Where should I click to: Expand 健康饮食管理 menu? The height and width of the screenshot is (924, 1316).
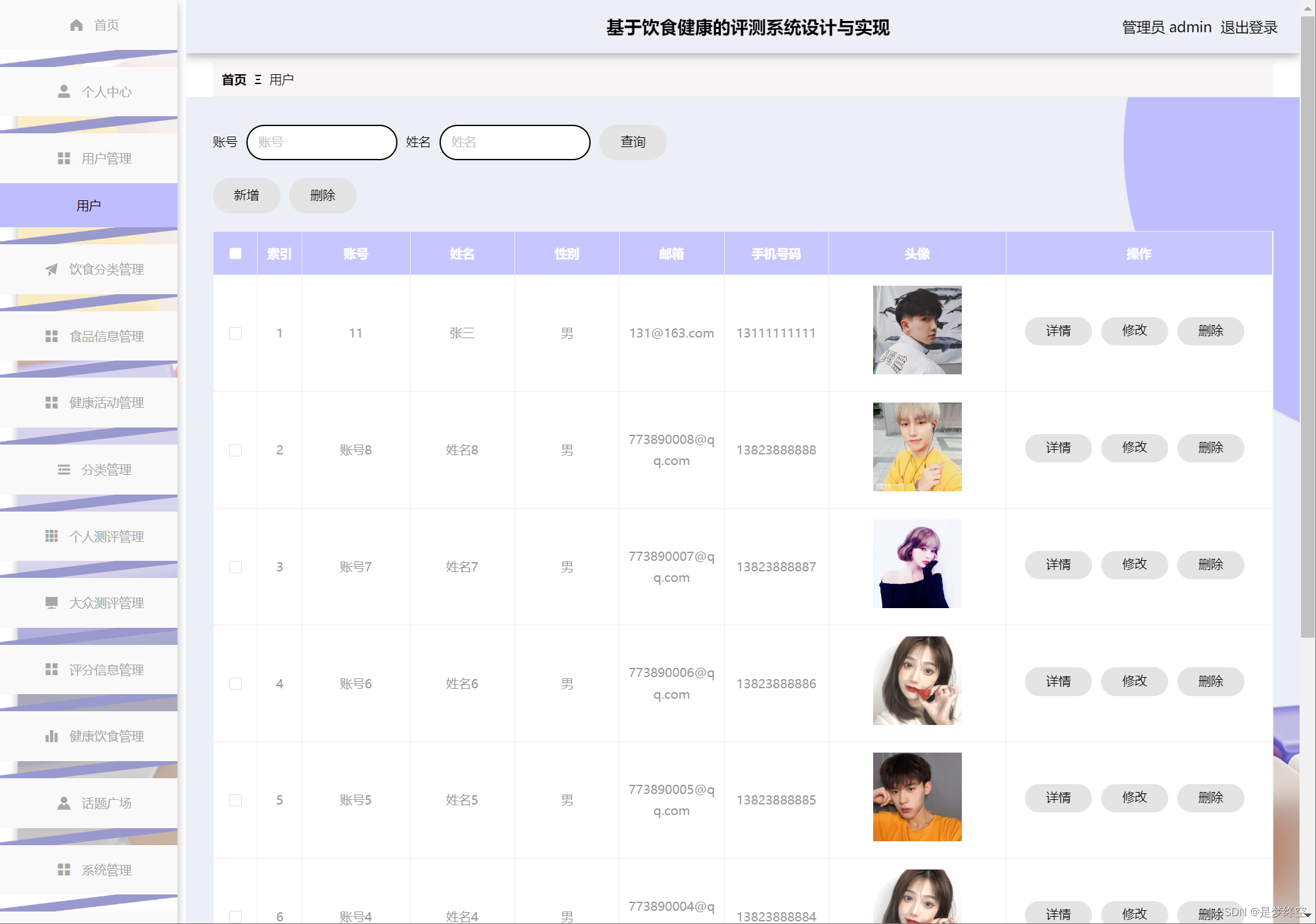(x=89, y=736)
